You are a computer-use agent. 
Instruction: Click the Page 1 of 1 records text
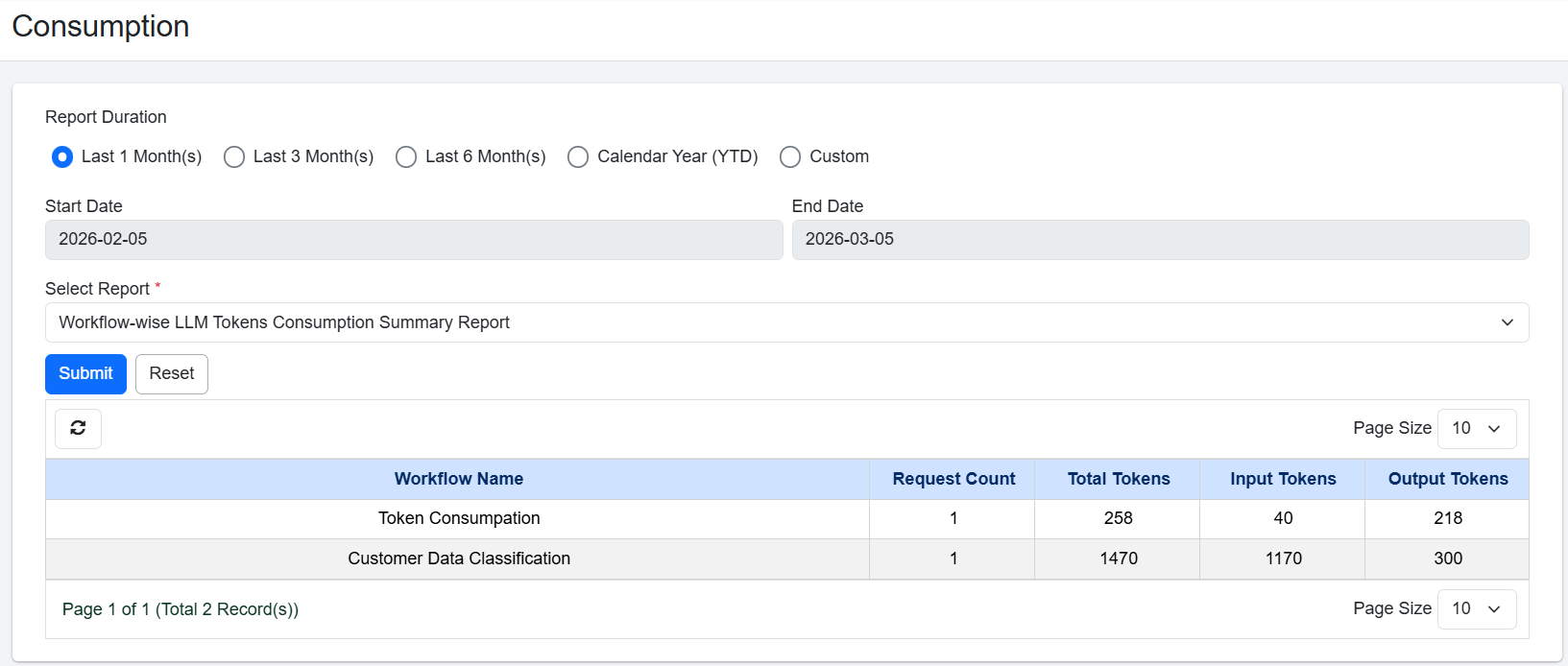181,609
